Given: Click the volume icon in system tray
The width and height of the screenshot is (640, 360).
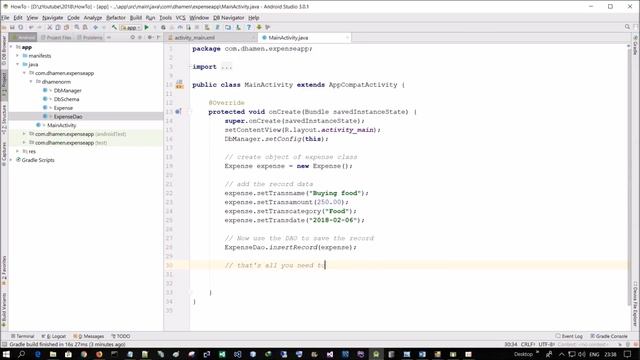Looking at the screenshot, I should pos(582,354).
